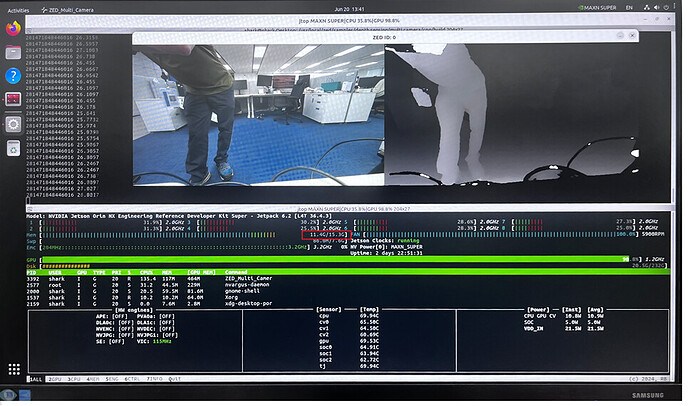This screenshot has width=690, height=406.
Task: Click the Mem usage bar
Action: tap(158, 234)
